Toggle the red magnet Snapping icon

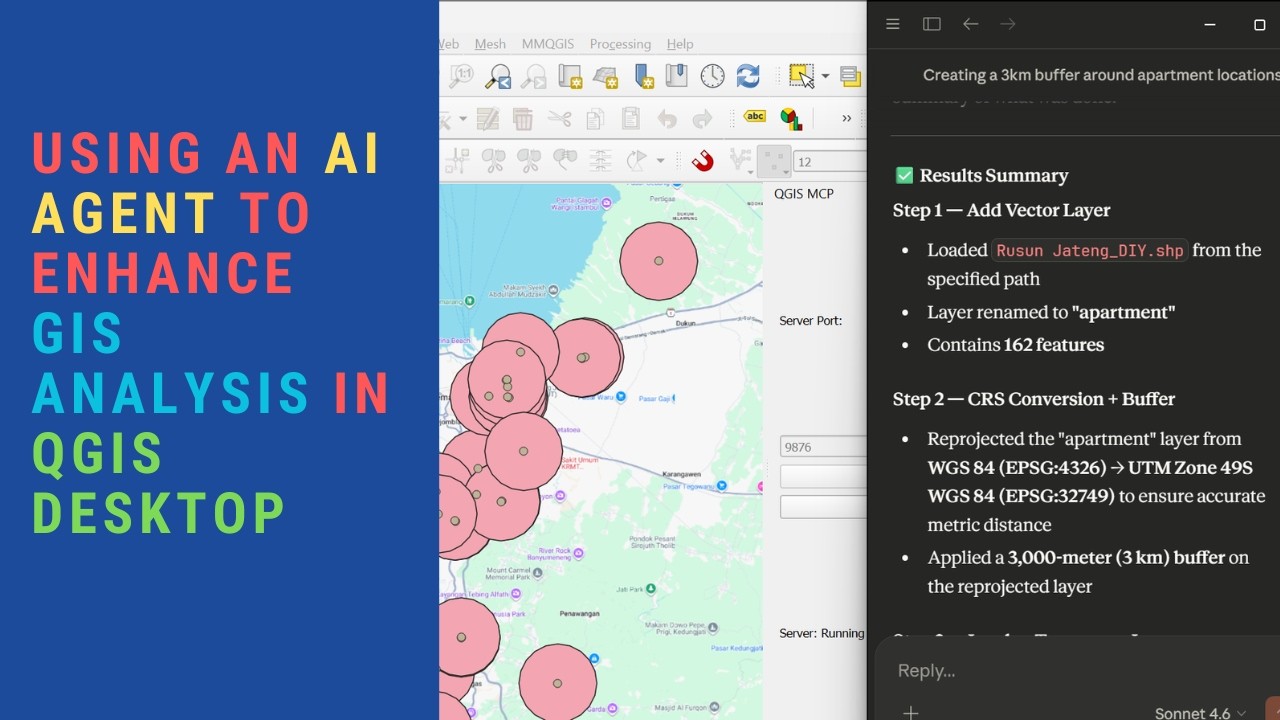click(x=703, y=160)
